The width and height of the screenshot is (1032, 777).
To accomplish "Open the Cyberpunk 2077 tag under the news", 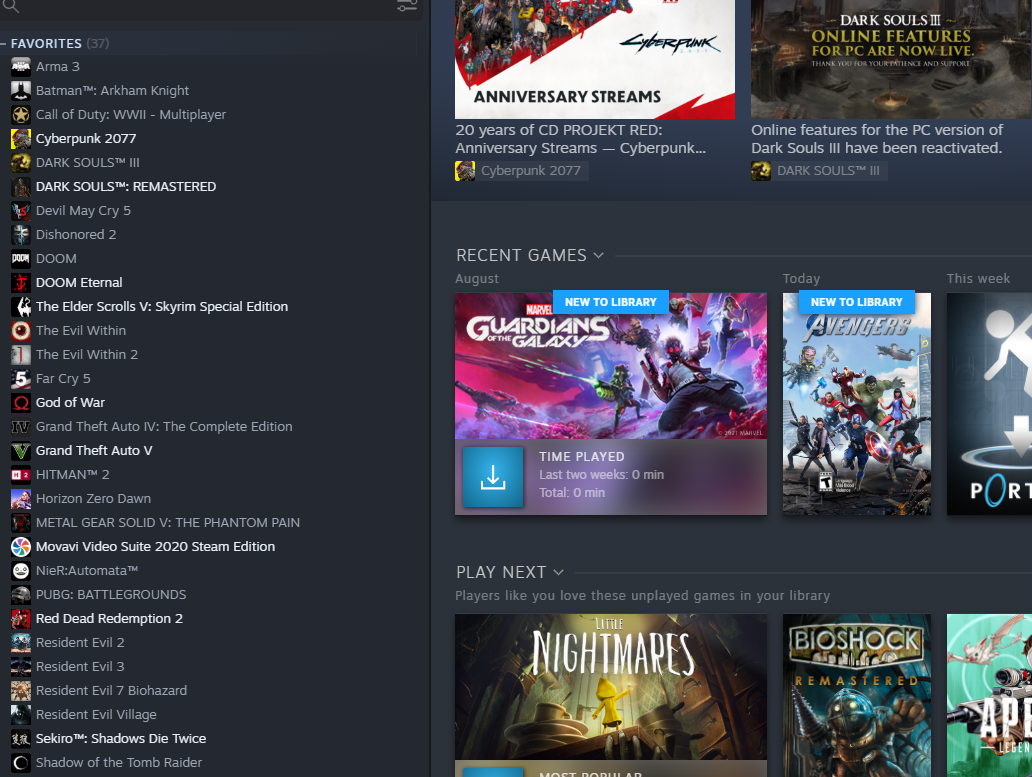I will [x=521, y=171].
